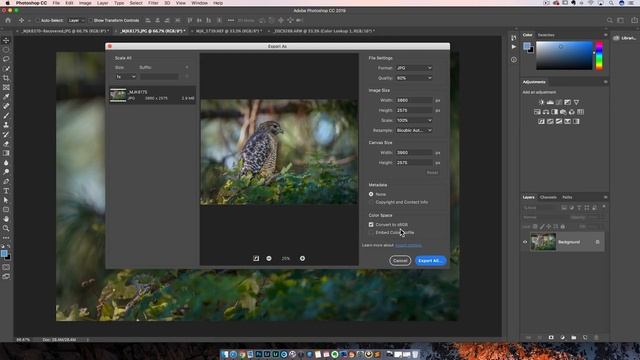Click the Reset canvas size button
The width and height of the screenshot is (640, 360).
(x=432, y=173)
